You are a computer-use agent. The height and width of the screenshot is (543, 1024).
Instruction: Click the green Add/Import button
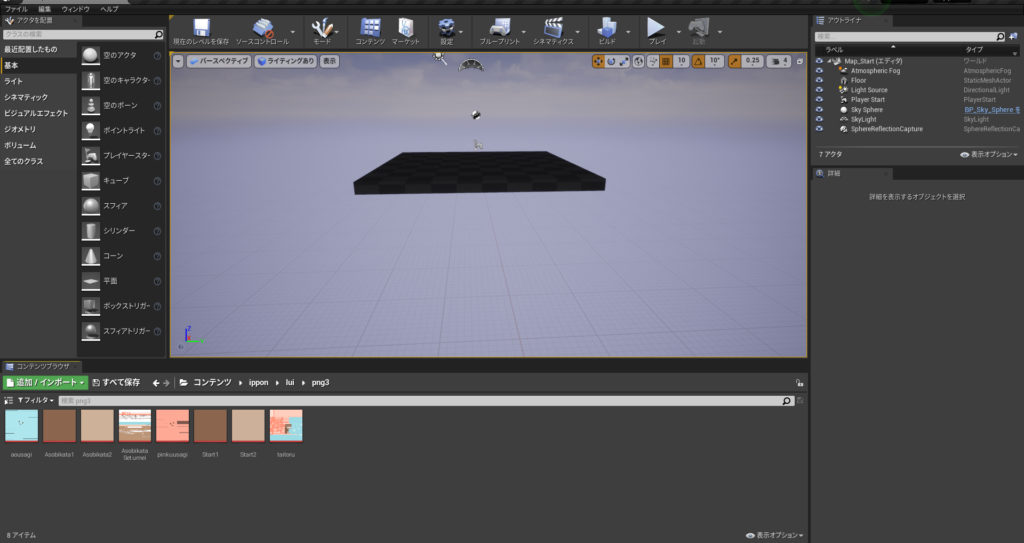pos(45,382)
